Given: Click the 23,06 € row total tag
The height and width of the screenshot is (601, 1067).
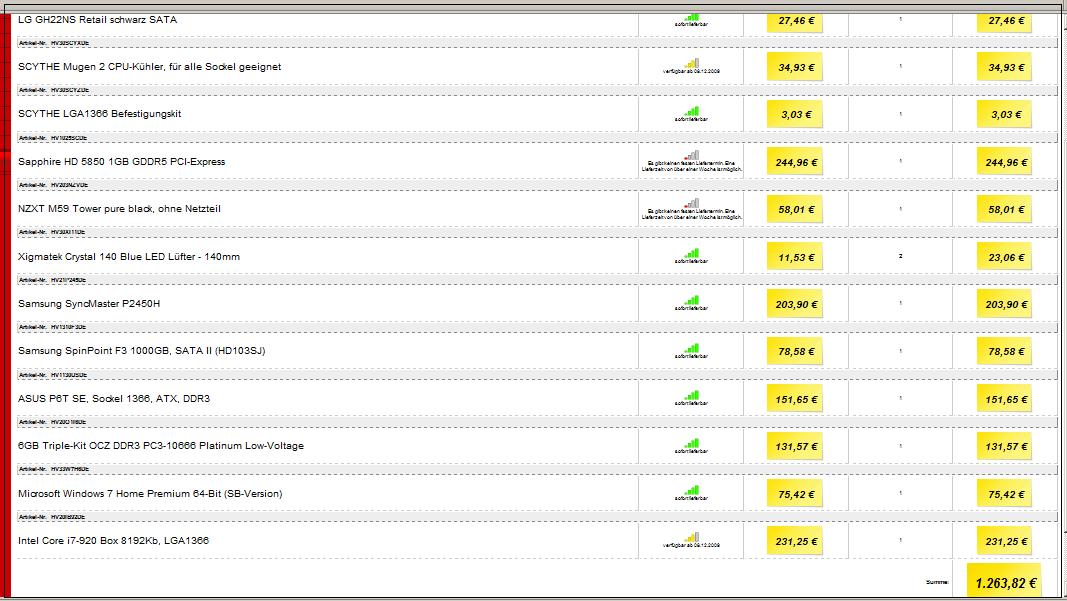Looking at the screenshot, I should click(x=1004, y=257).
